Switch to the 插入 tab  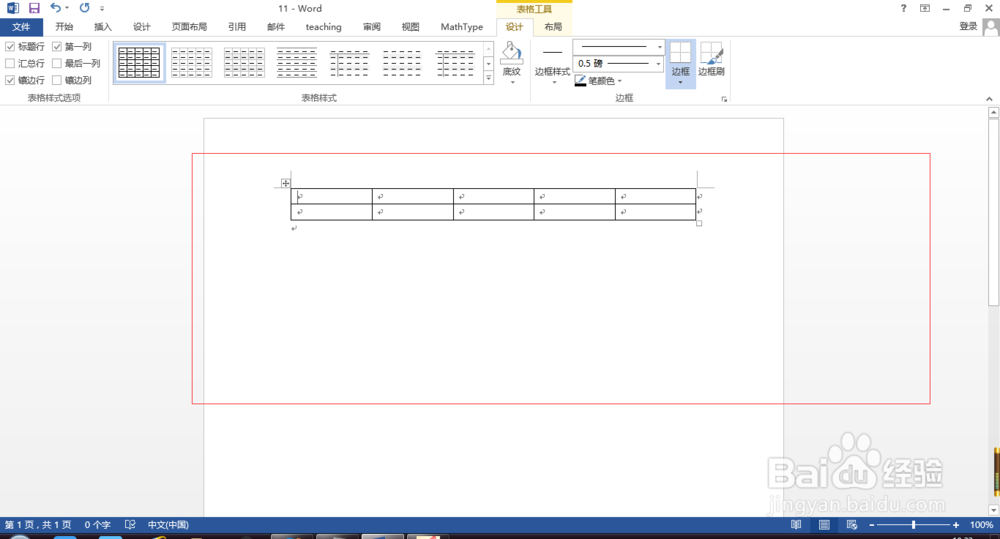point(103,27)
